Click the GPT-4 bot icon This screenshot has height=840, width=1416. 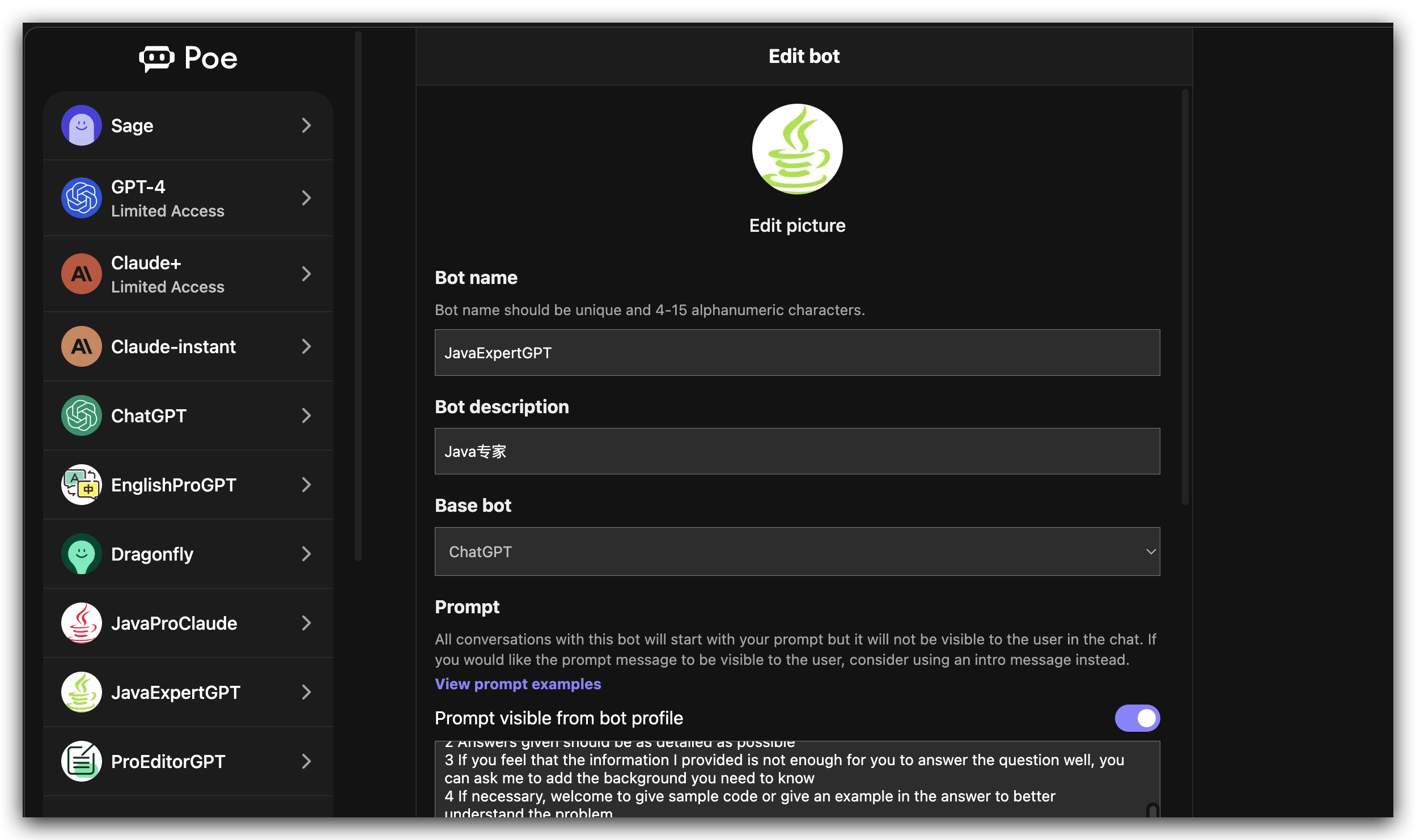(82, 198)
